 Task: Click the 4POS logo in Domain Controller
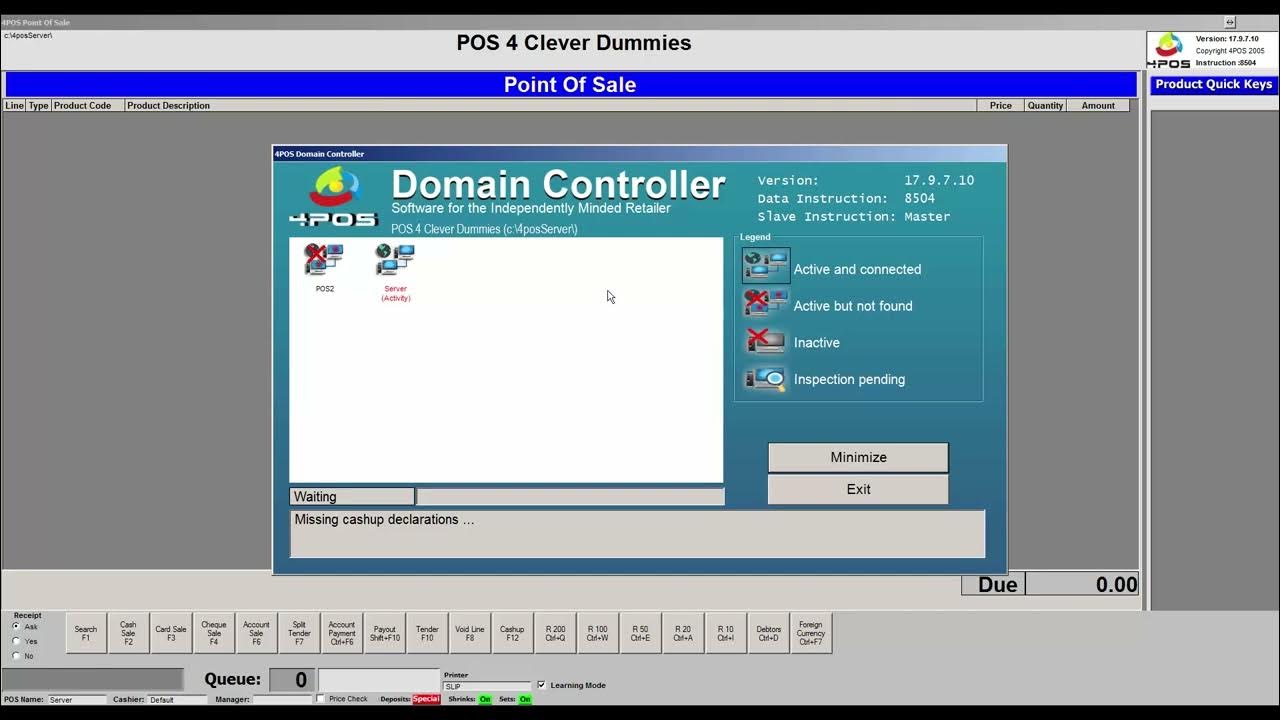(334, 197)
